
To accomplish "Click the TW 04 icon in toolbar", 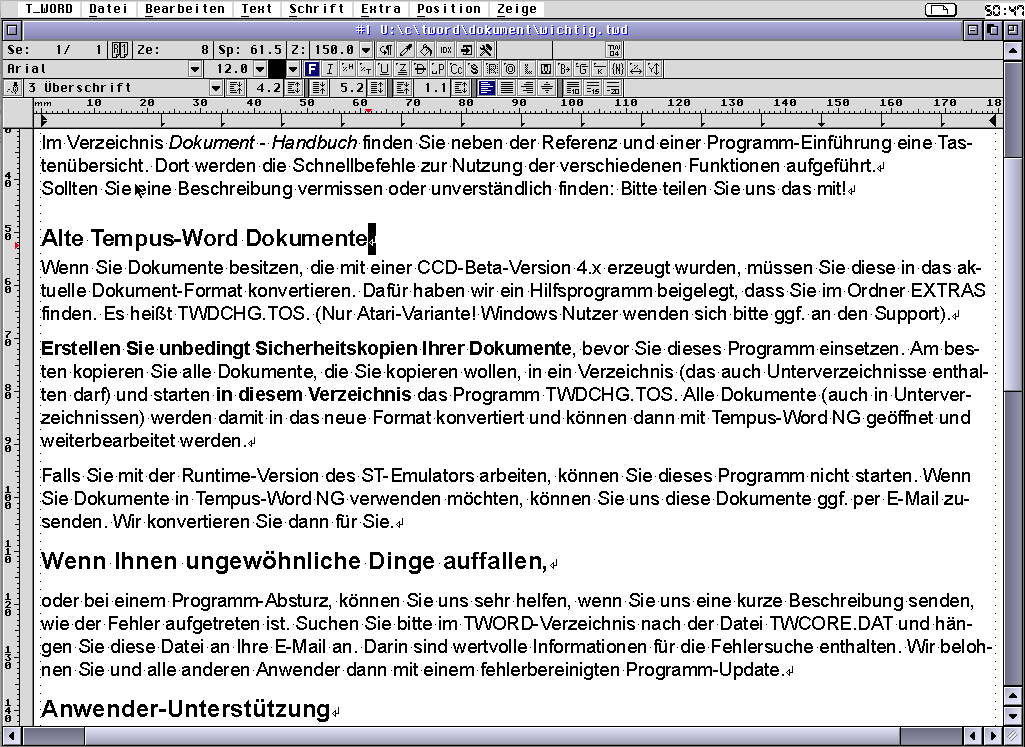I will pyautogui.click(x=614, y=49).
